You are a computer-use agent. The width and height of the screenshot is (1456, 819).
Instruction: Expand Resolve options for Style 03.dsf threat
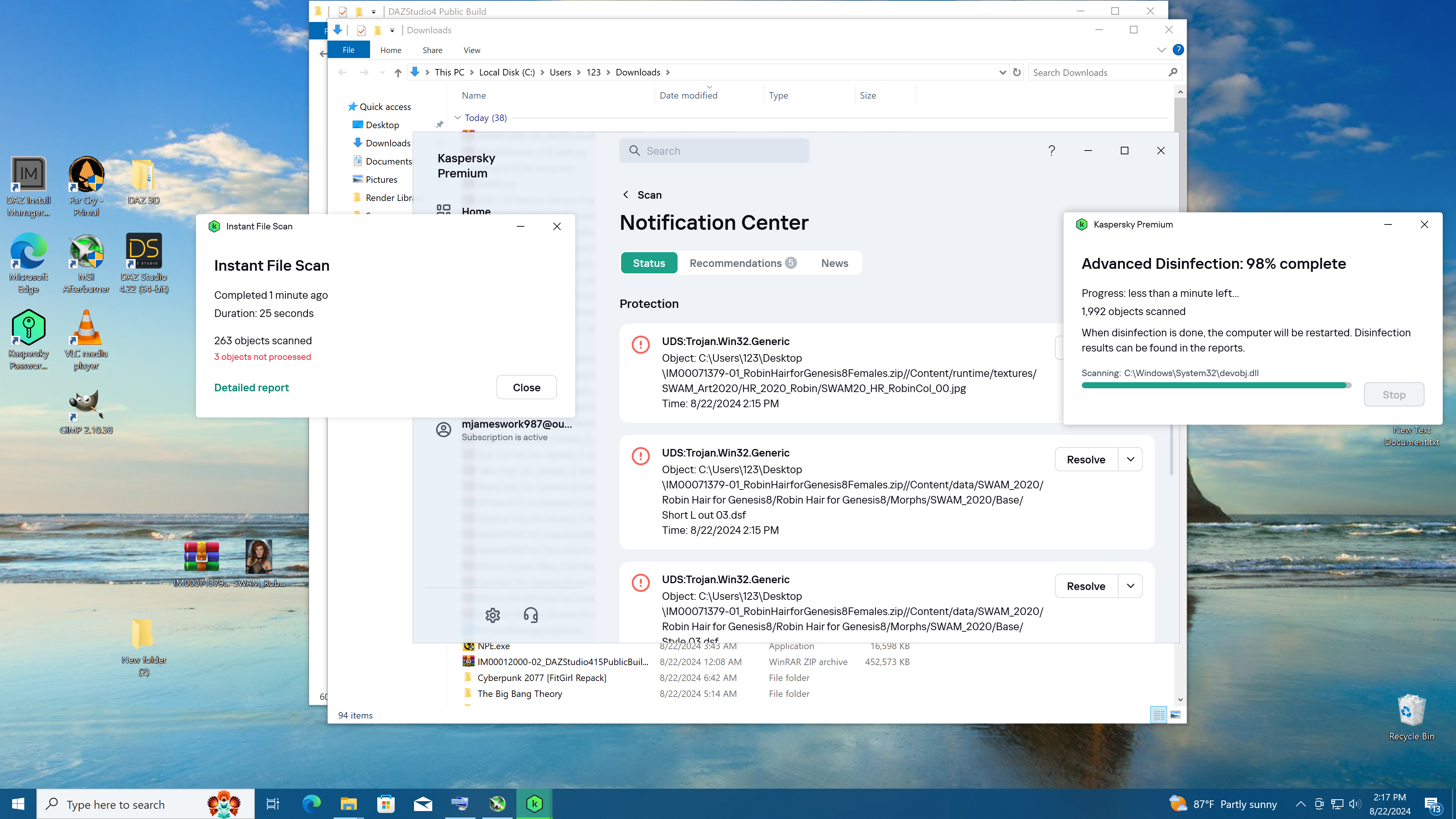pos(1130,585)
